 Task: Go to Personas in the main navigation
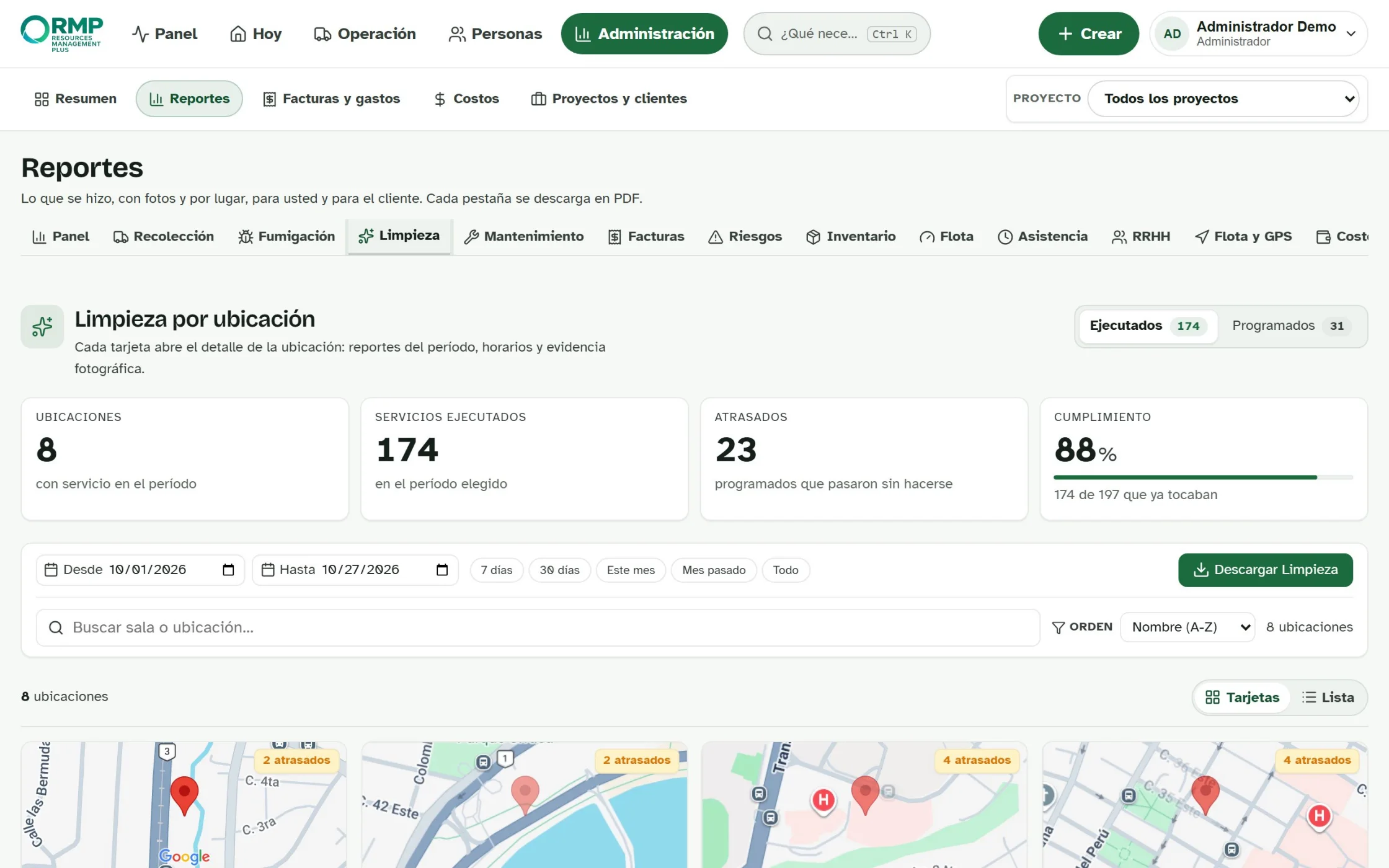pos(495,33)
